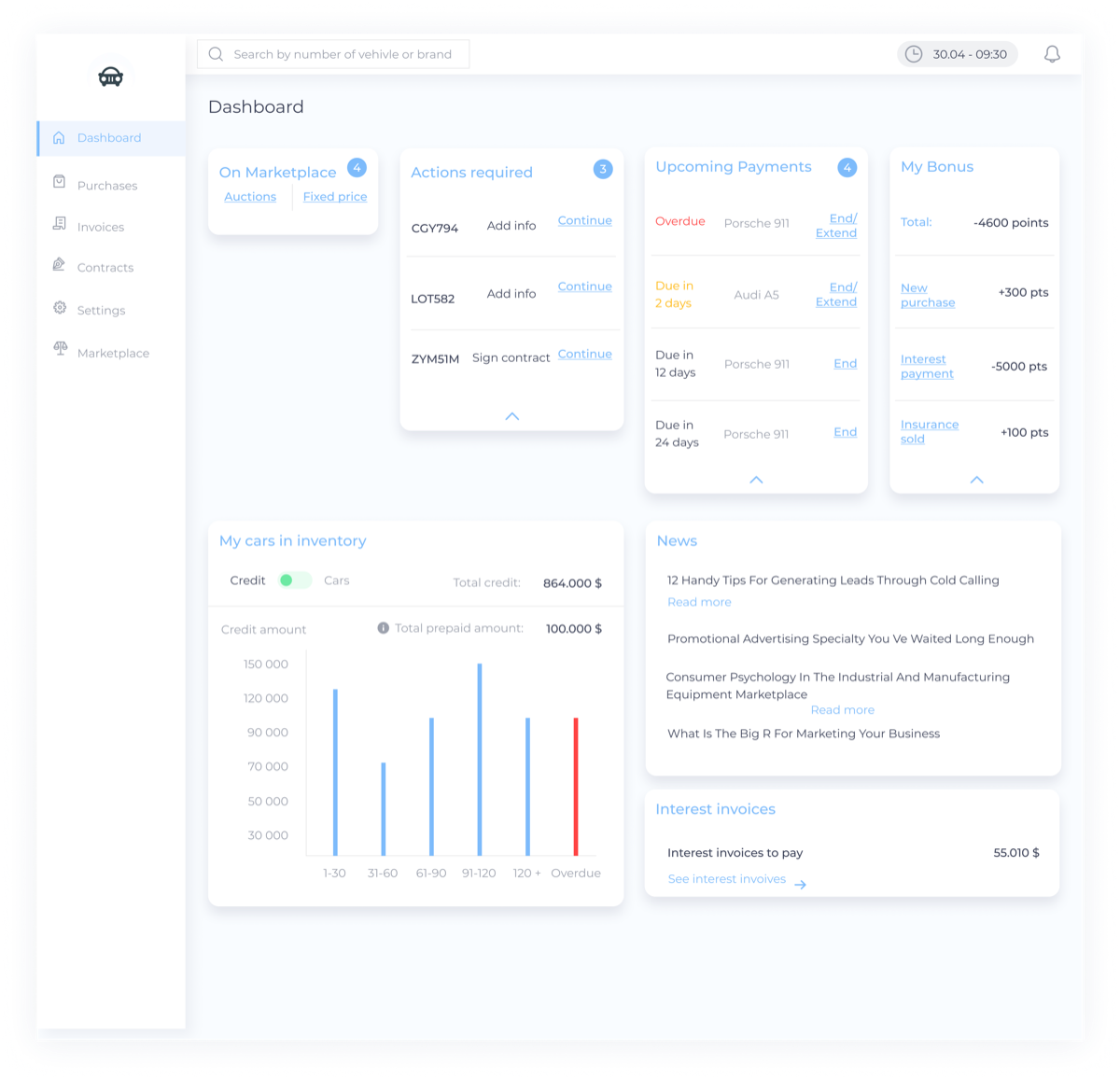This screenshot has height=1077, width=1120.
Task: Collapse the Actions required card
Action: [511, 416]
